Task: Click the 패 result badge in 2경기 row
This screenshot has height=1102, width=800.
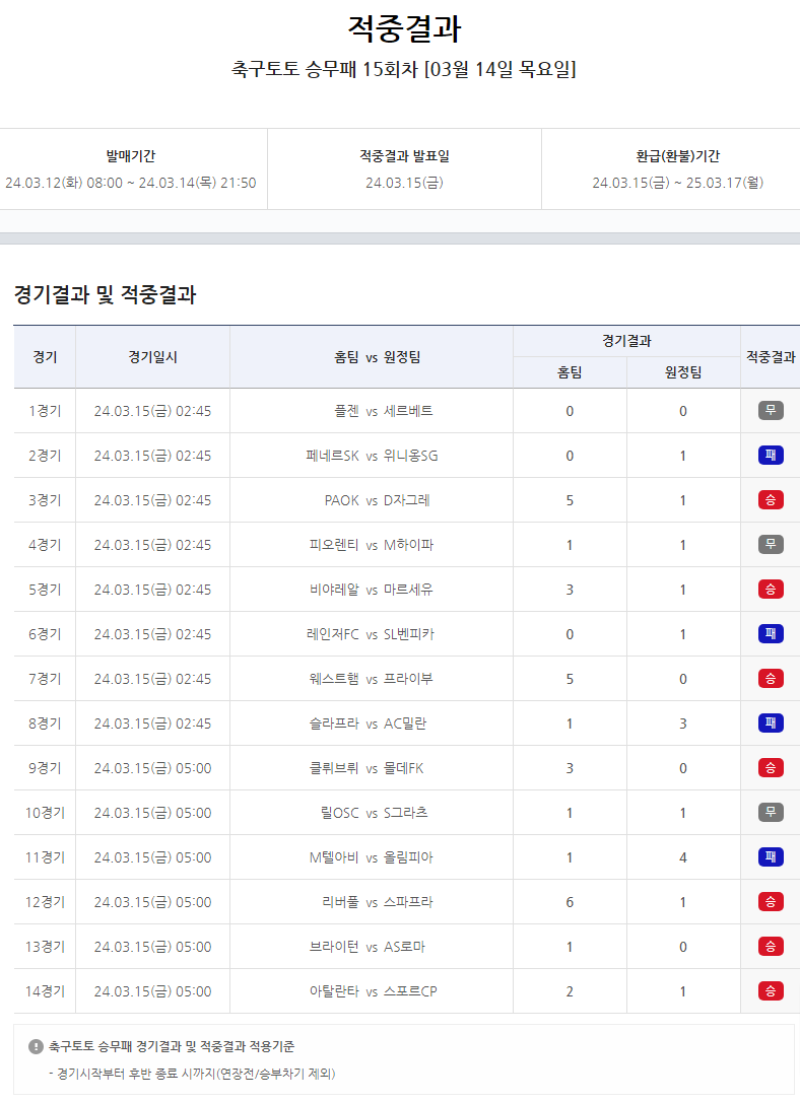Action: pyautogui.click(x=770, y=455)
